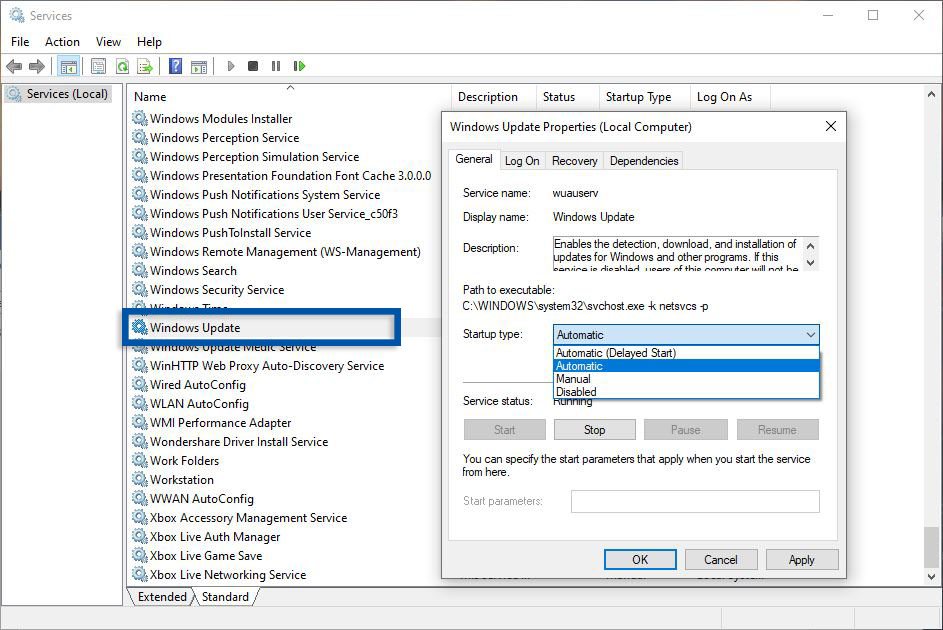This screenshot has height=630, width=943.
Task: Click the Apply button
Action: 802,559
